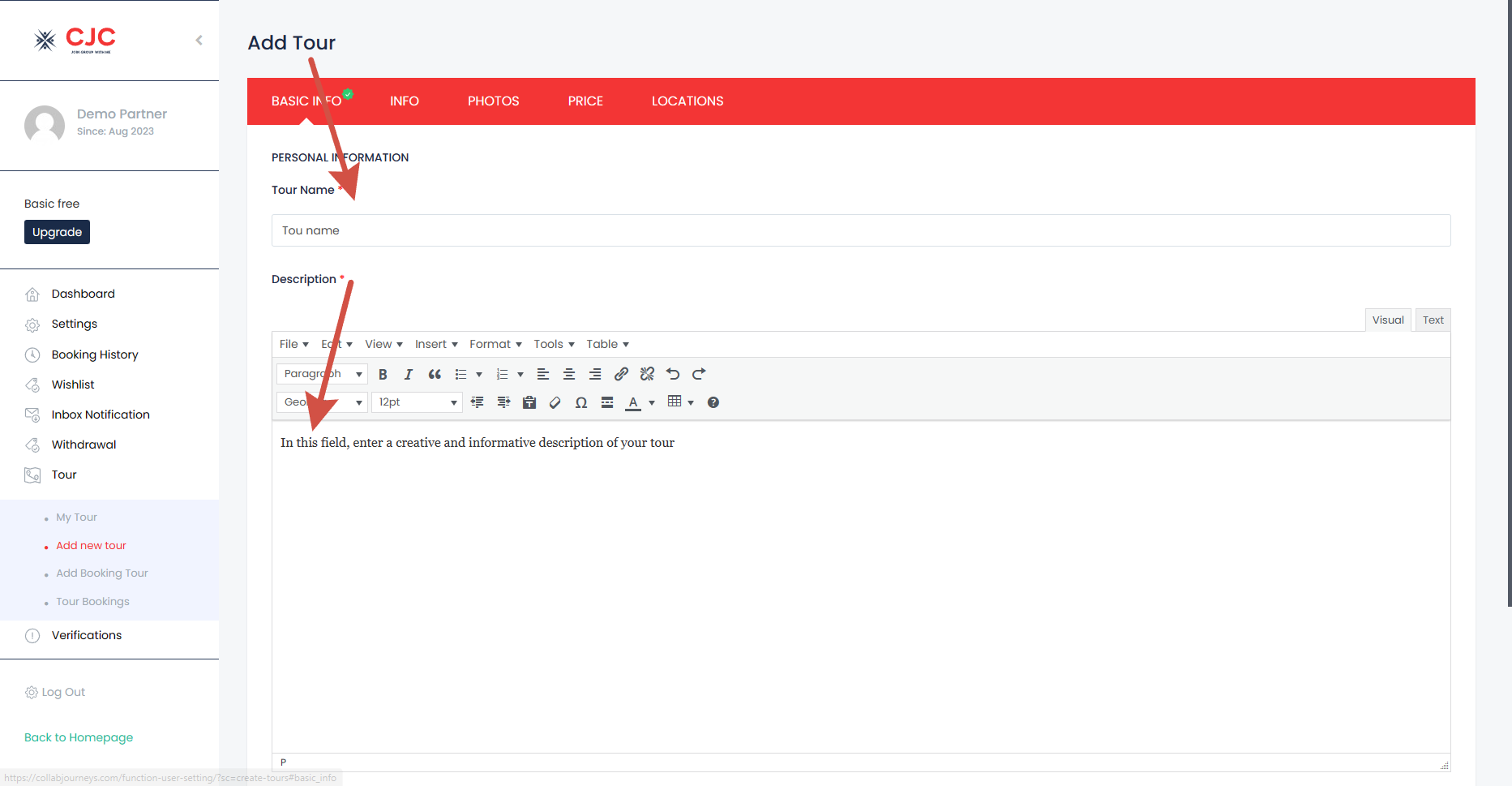This screenshot has height=786, width=1512.
Task: Open editor help question mark icon
Action: click(713, 402)
